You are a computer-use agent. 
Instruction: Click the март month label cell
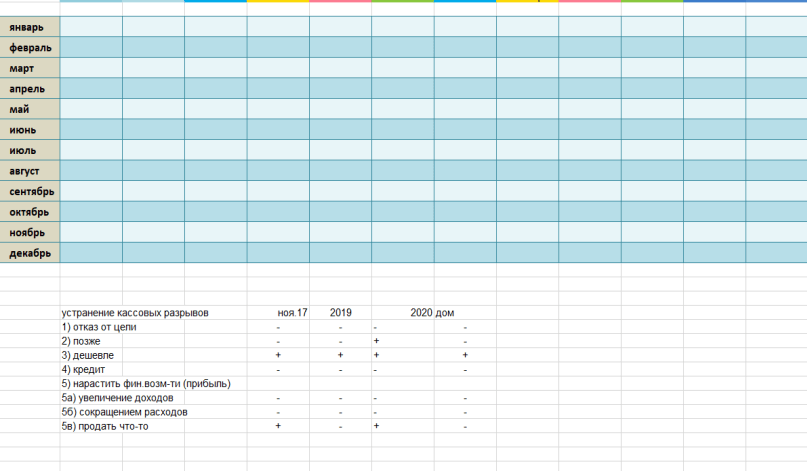point(30,68)
